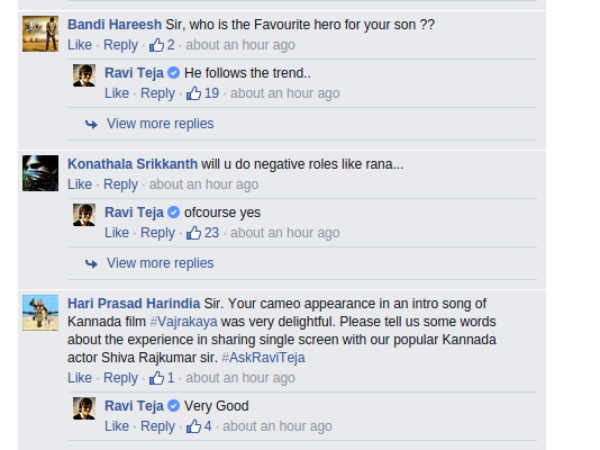The height and width of the screenshot is (450, 600).
Task: Open Konathala Srikkanth's profile picture
Action: pos(40,173)
